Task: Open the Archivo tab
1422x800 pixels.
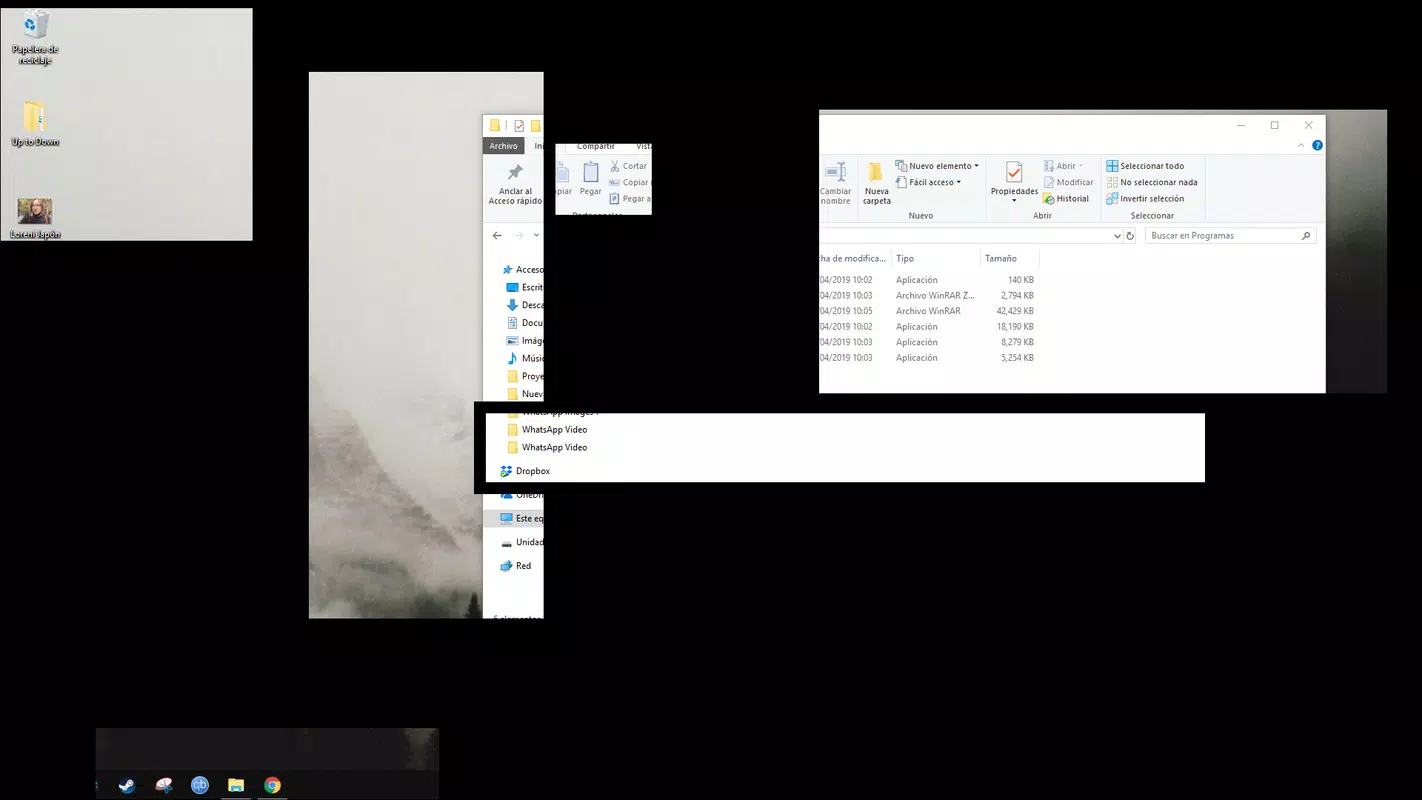Action: coord(503,146)
